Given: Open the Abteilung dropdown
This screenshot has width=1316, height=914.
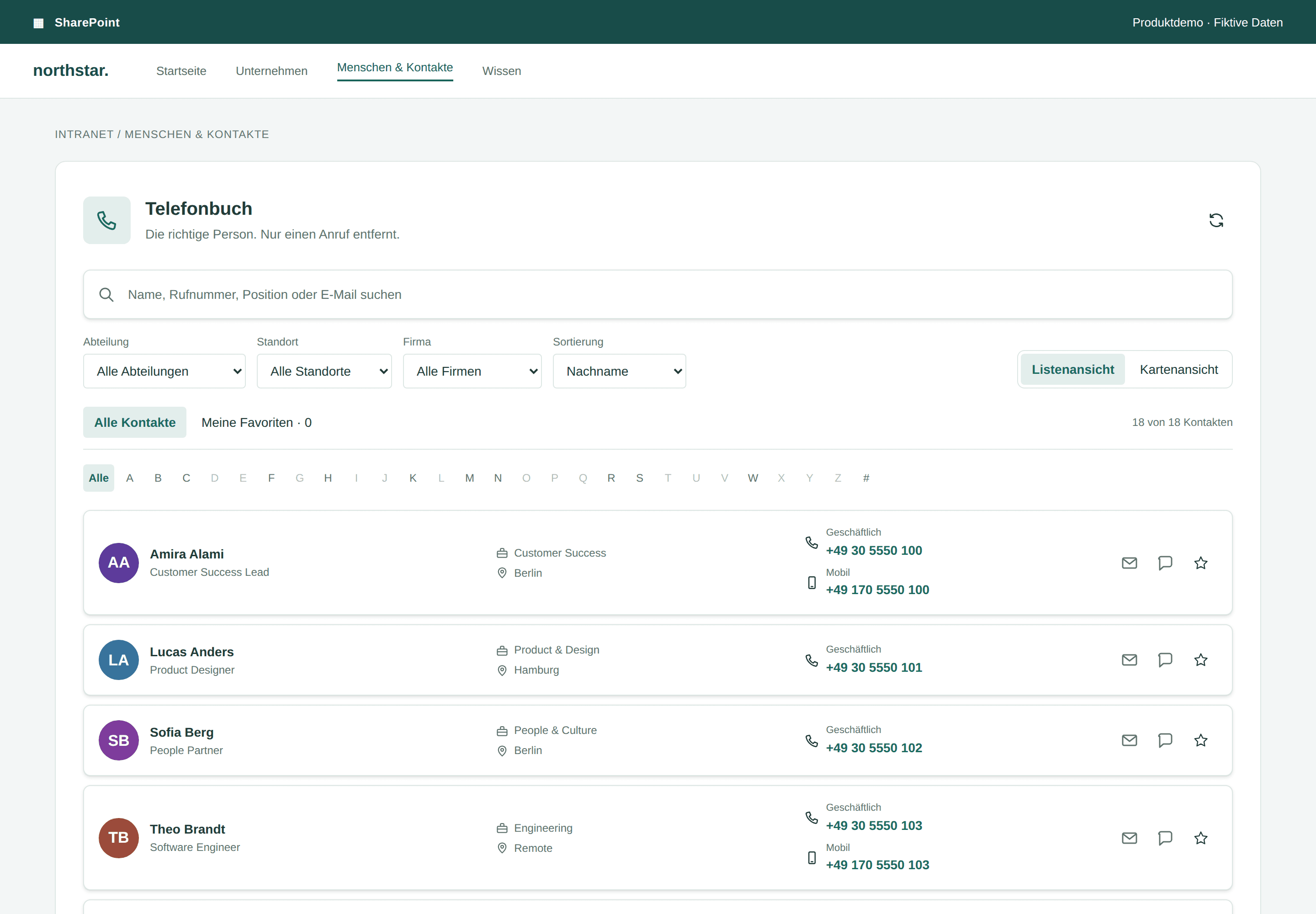Looking at the screenshot, I should [x=164, y=371].
